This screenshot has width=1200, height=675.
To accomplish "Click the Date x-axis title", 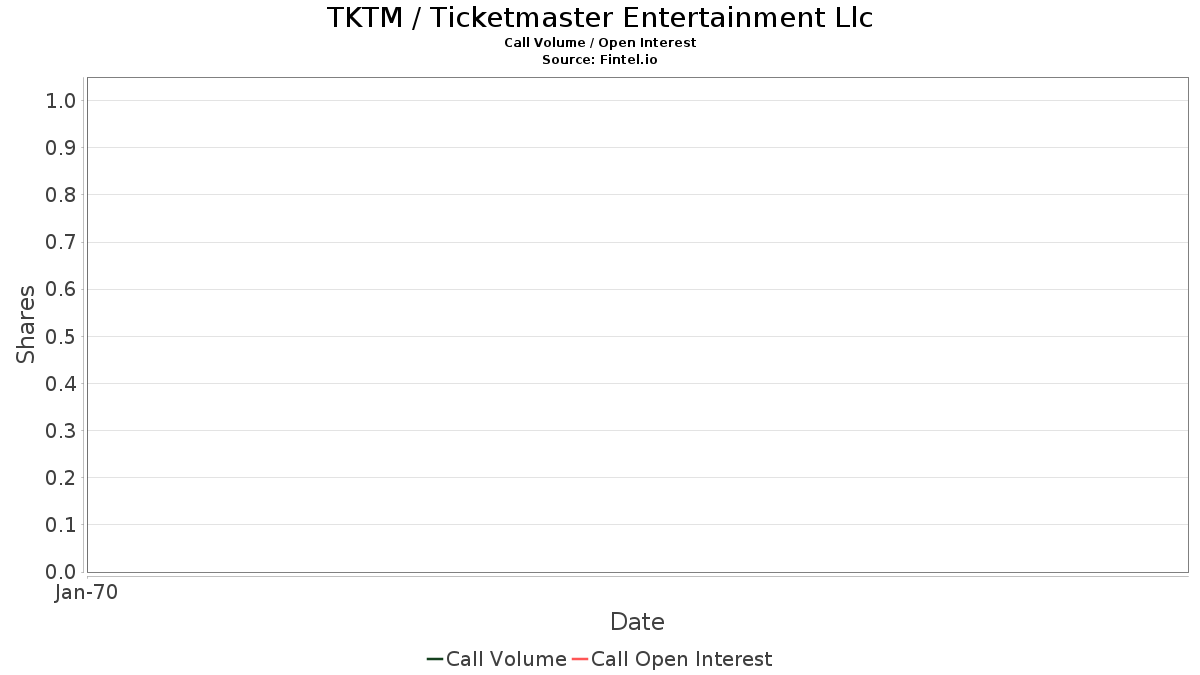I will pyautogui.click(x=637, y=622).
